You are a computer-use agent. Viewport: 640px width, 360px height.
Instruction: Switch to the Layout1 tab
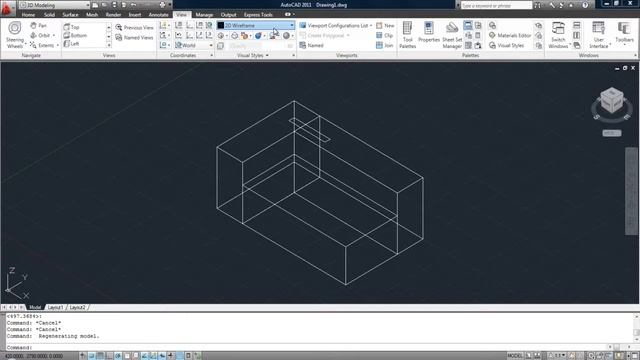point(56,307)
